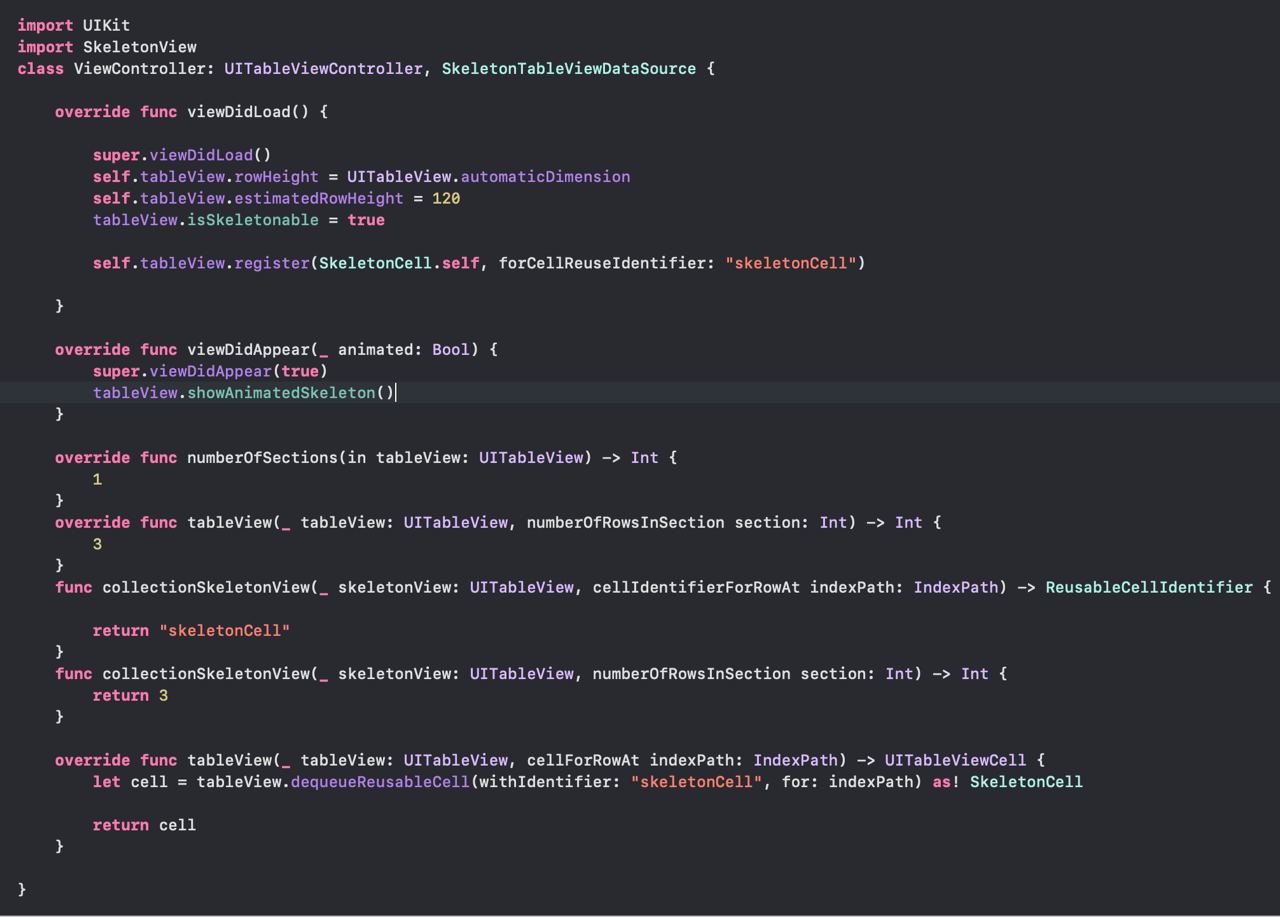The height and width of the screenshot is (917, 1280).
Task: Click 'super.viewDidLoad()' call
Action: [x=182, y=155]
